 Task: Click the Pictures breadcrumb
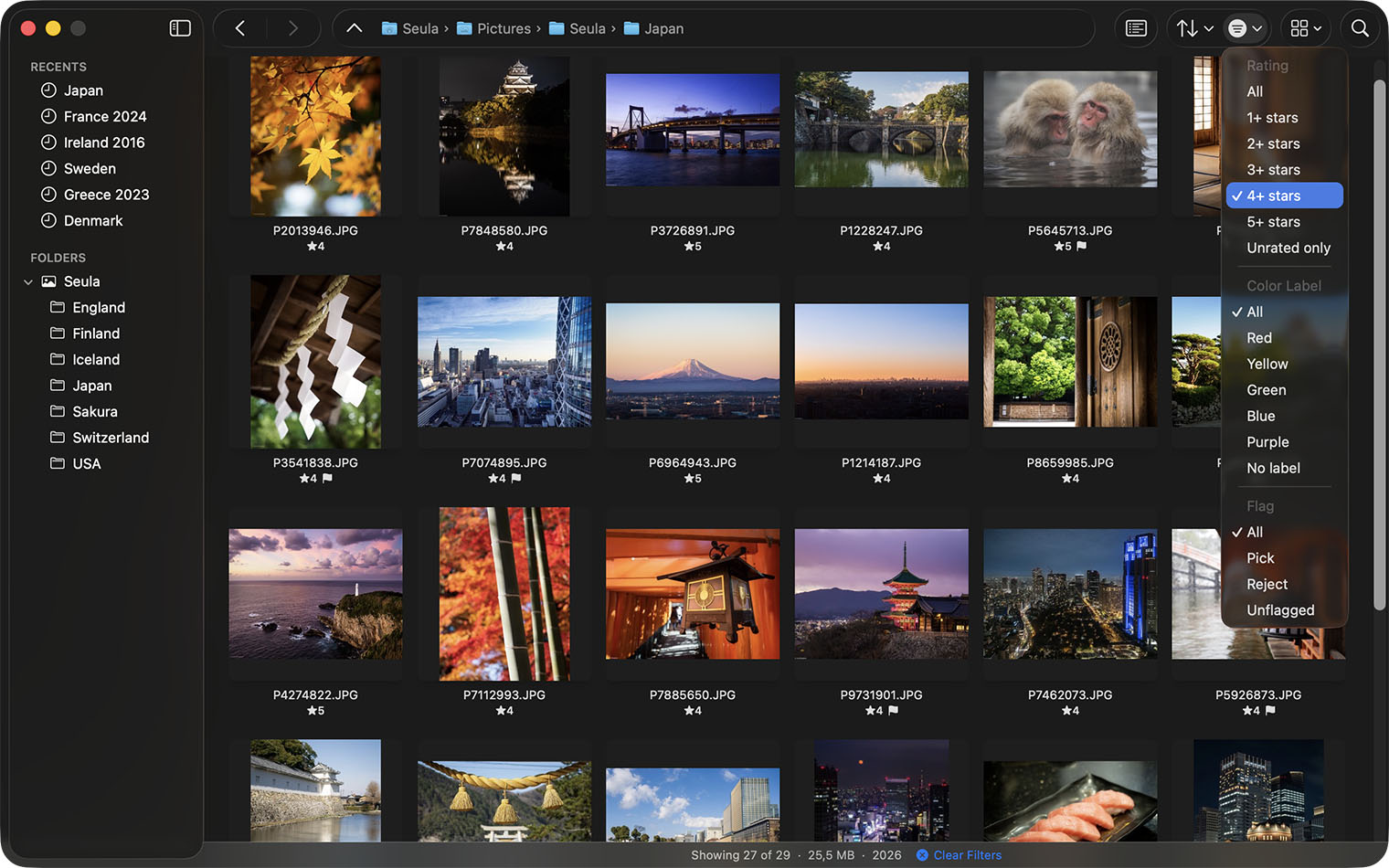[x=493, y=28]
